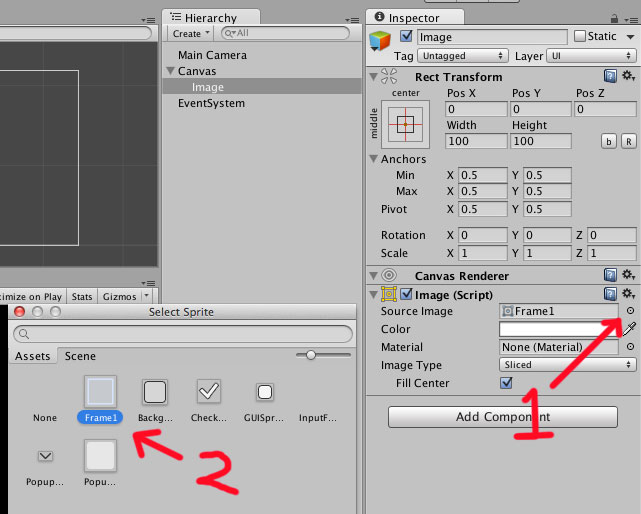Click the Width field
This screenshot has width=641, height=514.
[476, 141]
